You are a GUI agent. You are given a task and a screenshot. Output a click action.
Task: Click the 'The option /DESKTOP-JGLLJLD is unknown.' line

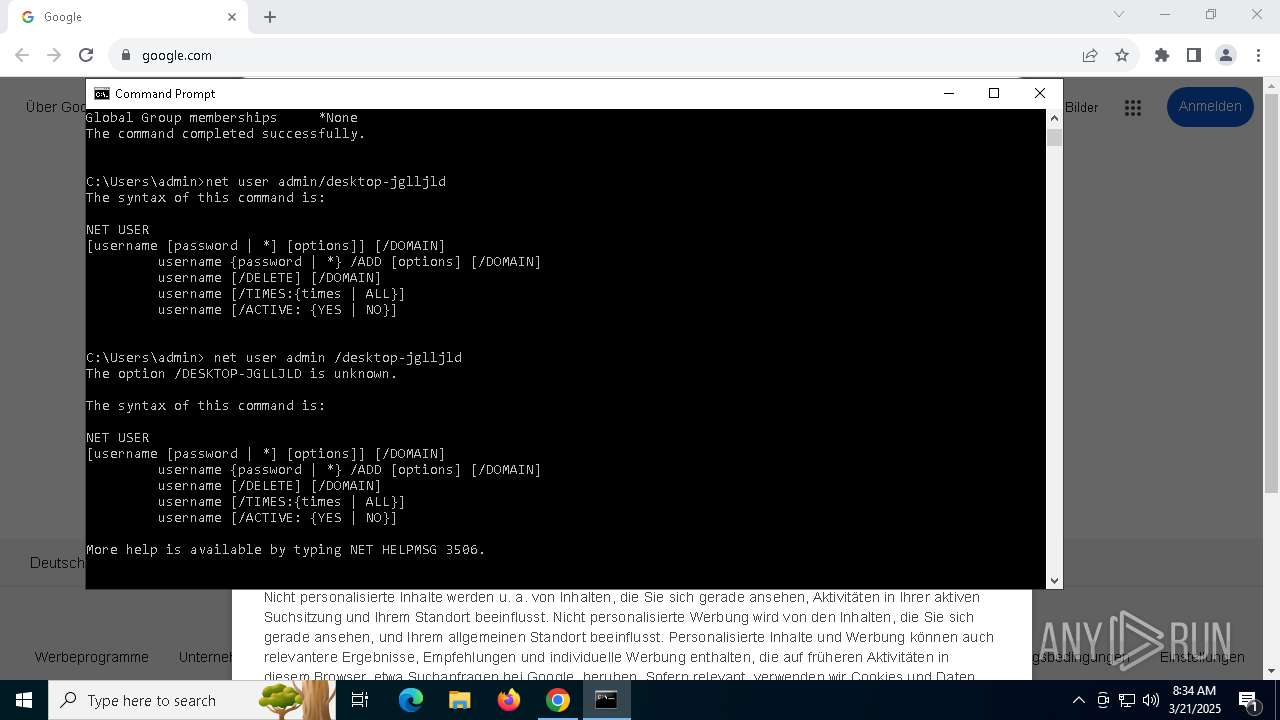click(x=241, y=374)
